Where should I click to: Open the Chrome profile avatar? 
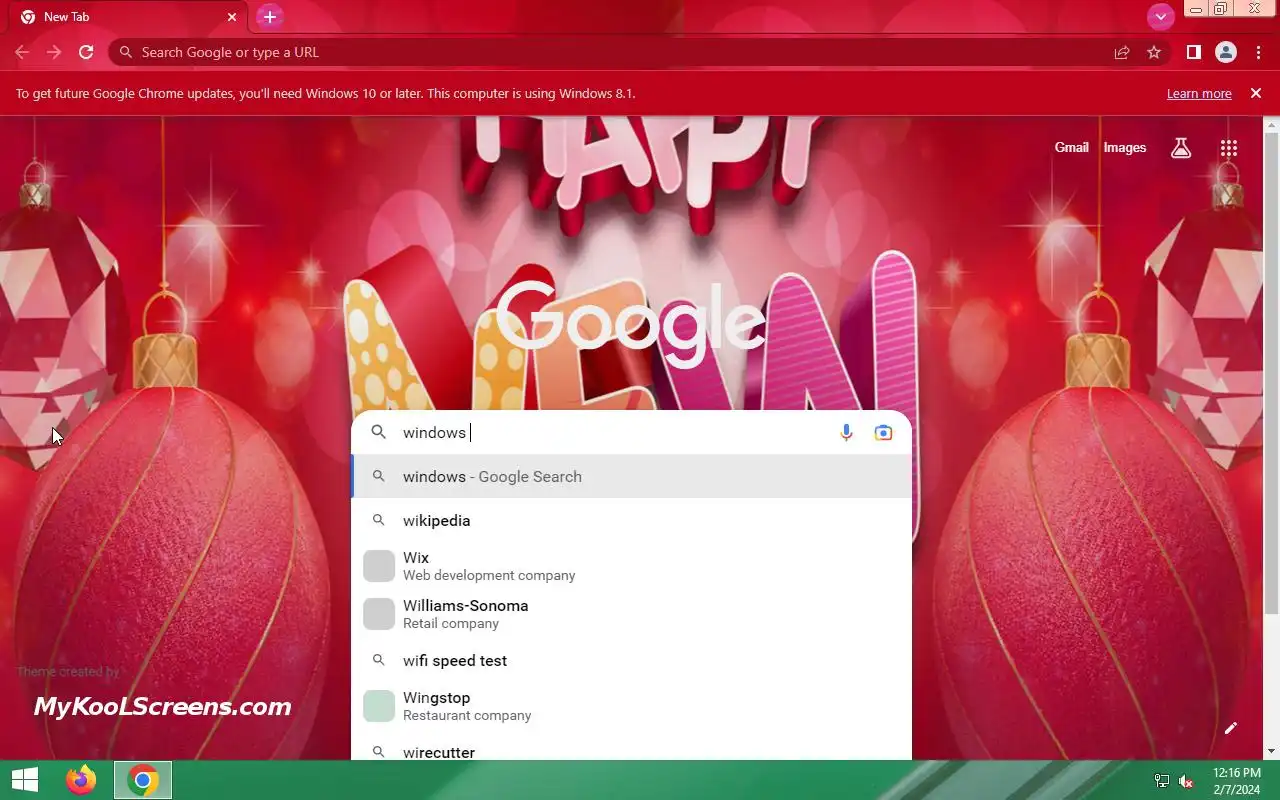(x=1226, y=52)
